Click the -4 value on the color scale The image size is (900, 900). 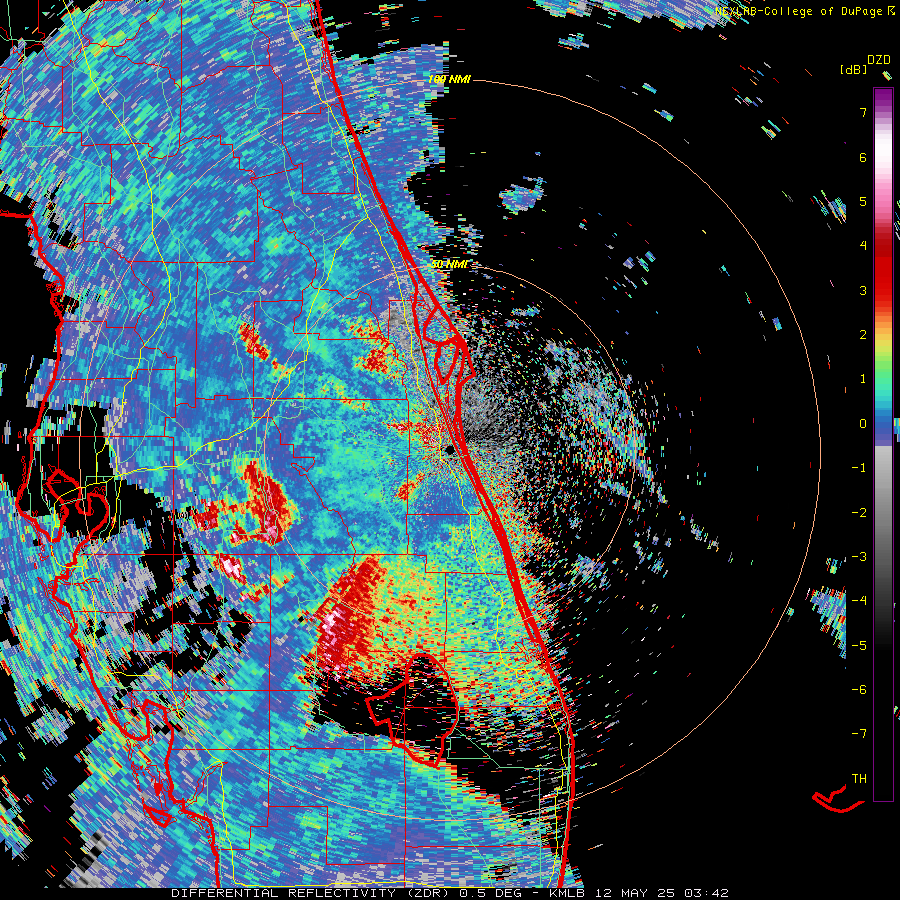[859, 600]
